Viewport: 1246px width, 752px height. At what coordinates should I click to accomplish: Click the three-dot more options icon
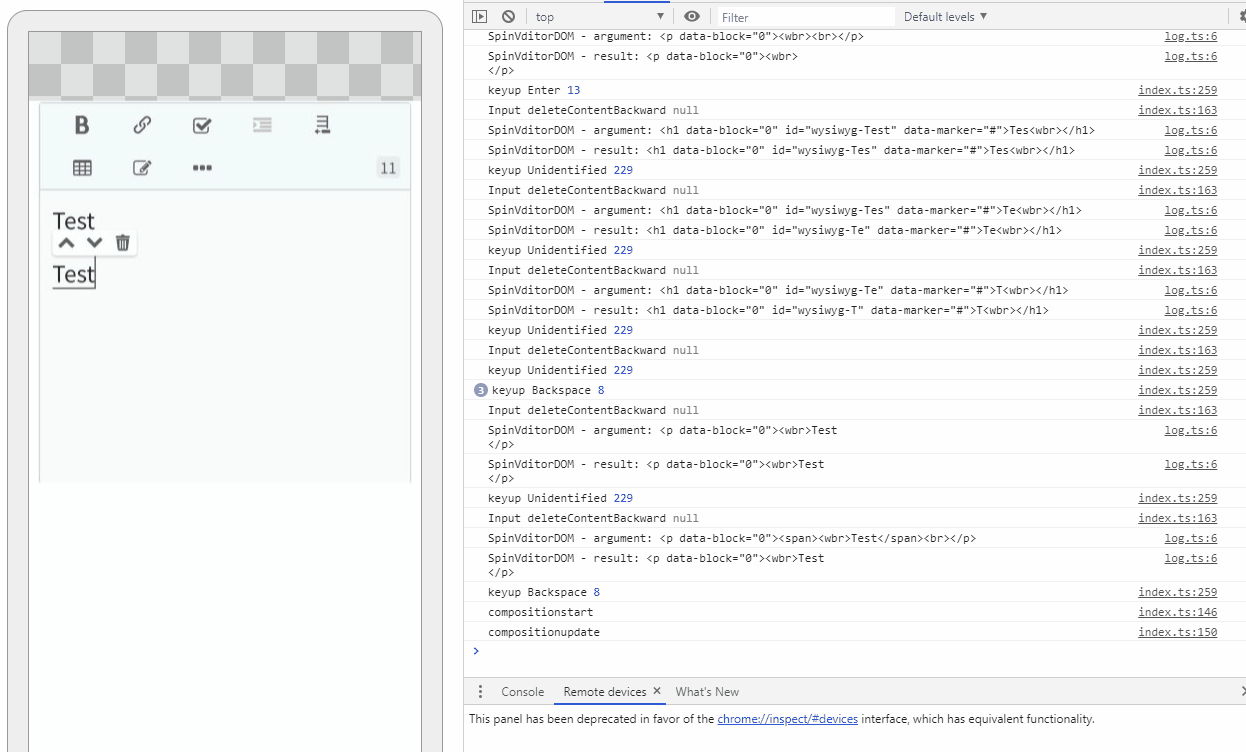click(202, 168)
